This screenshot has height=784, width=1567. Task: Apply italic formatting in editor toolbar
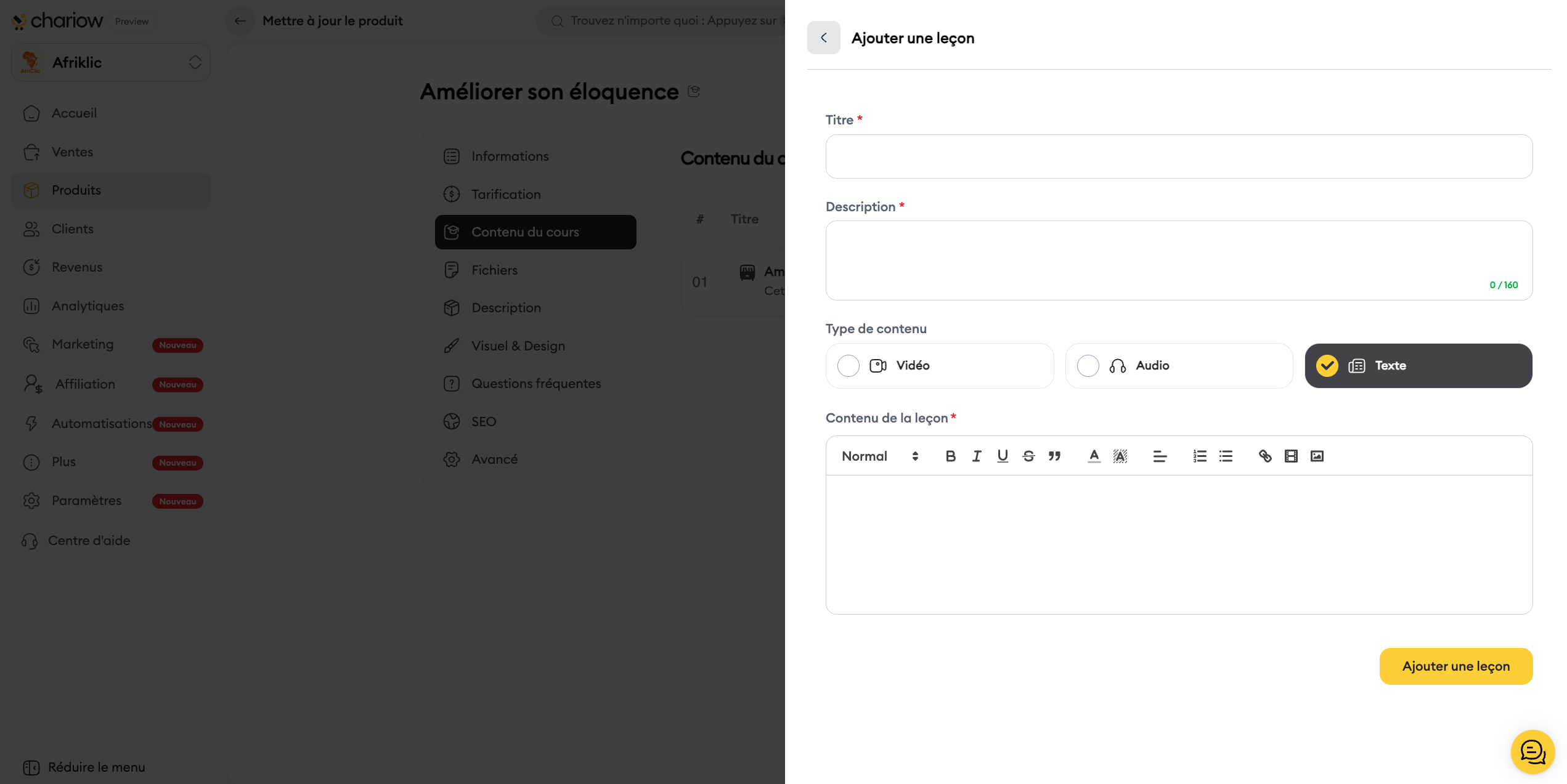tap(977, 456)
